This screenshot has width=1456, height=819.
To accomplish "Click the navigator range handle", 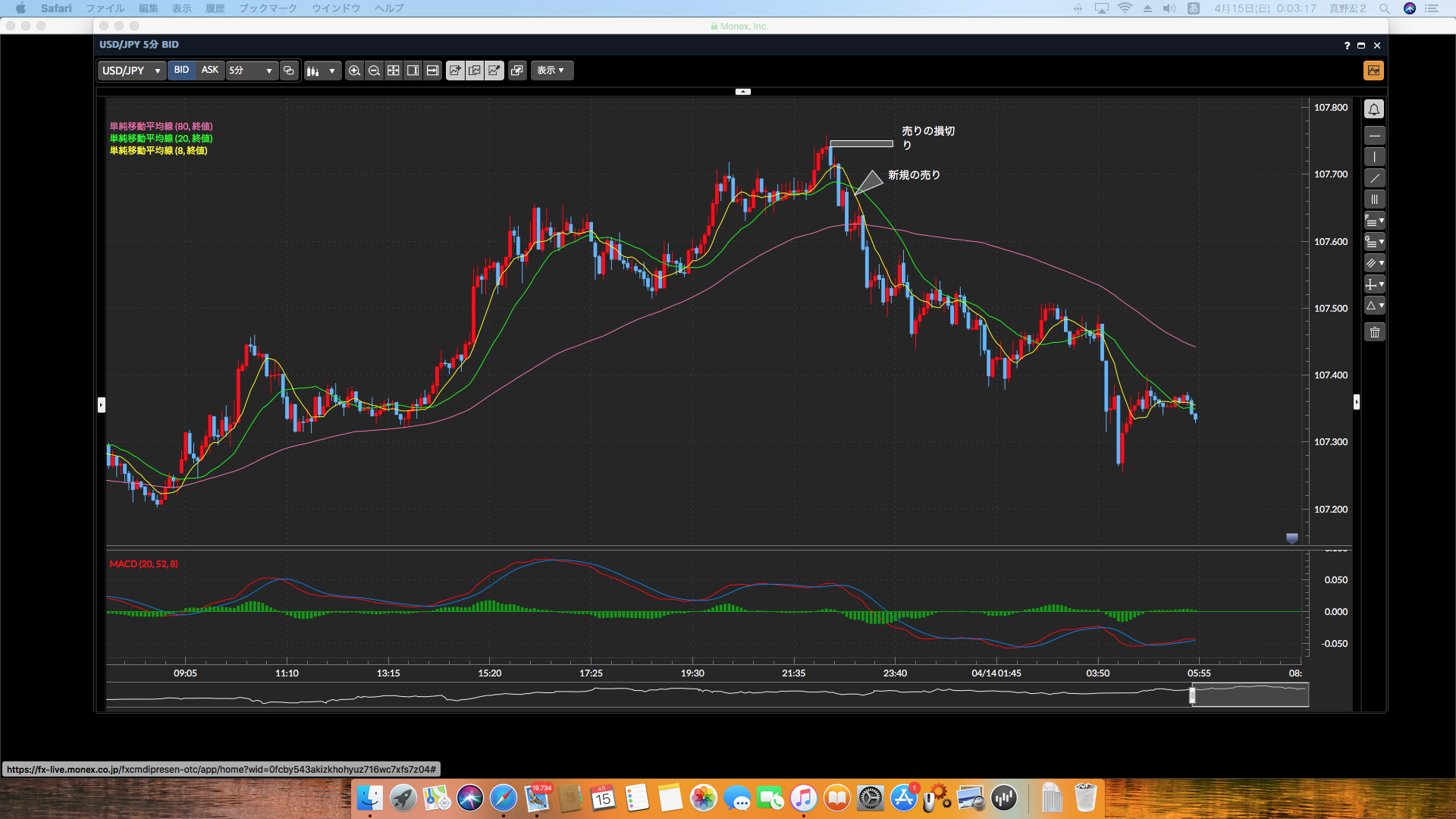I will point(1192,695).
